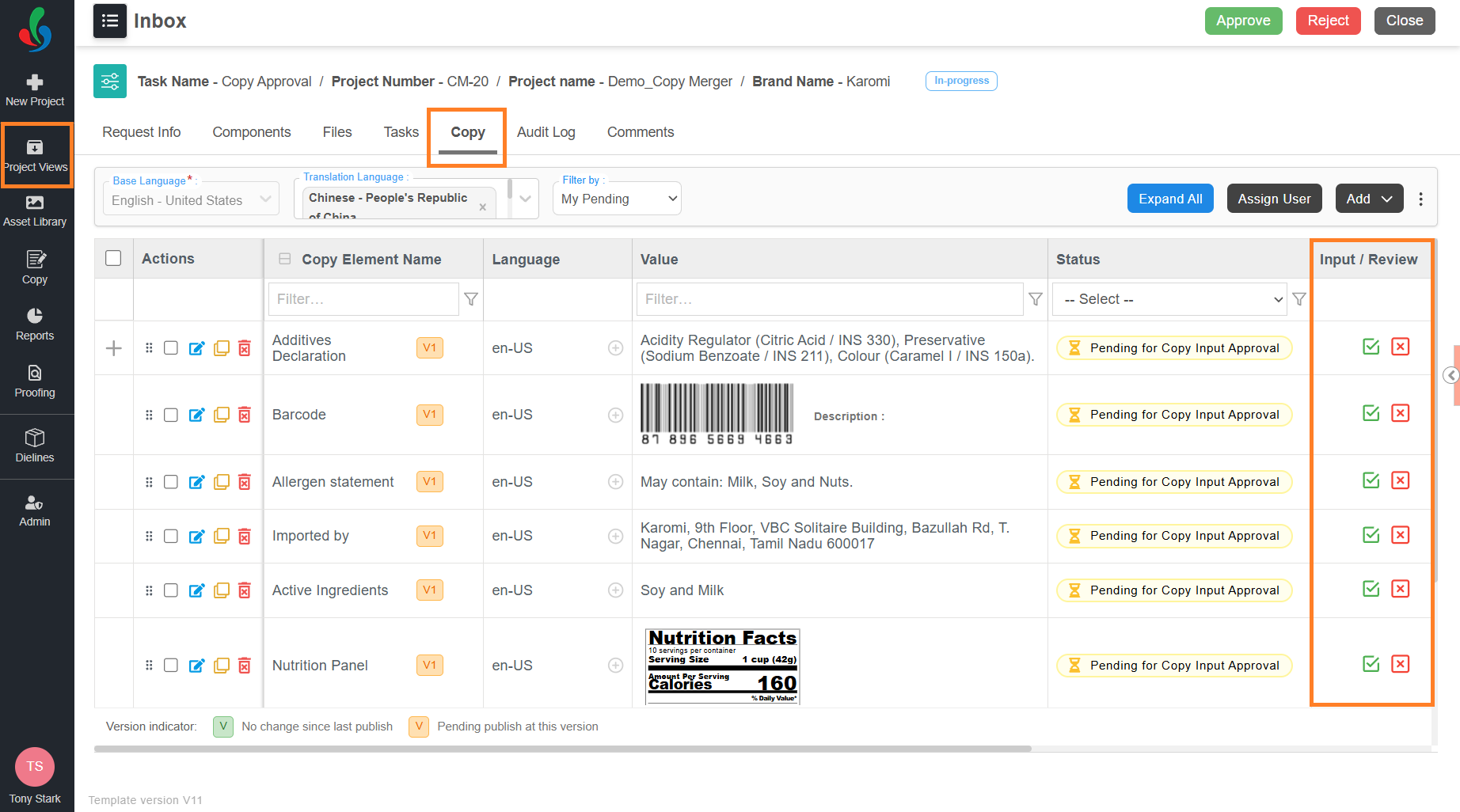This screenshot has height=812, width=1460.
Task: Expand the Additives Declaration row with plus
Action: [114, 348]
